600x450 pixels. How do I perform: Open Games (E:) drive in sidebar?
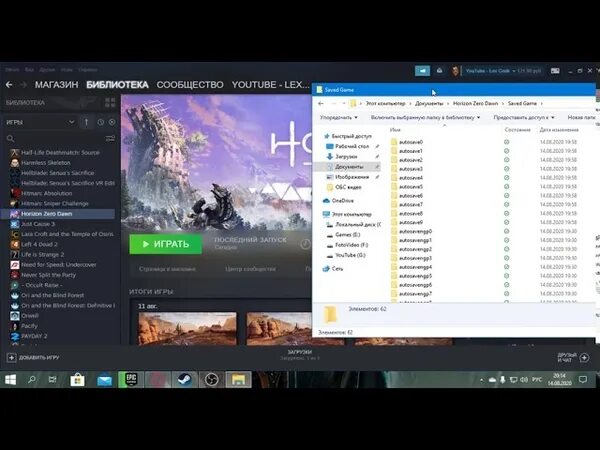(347, 235)
